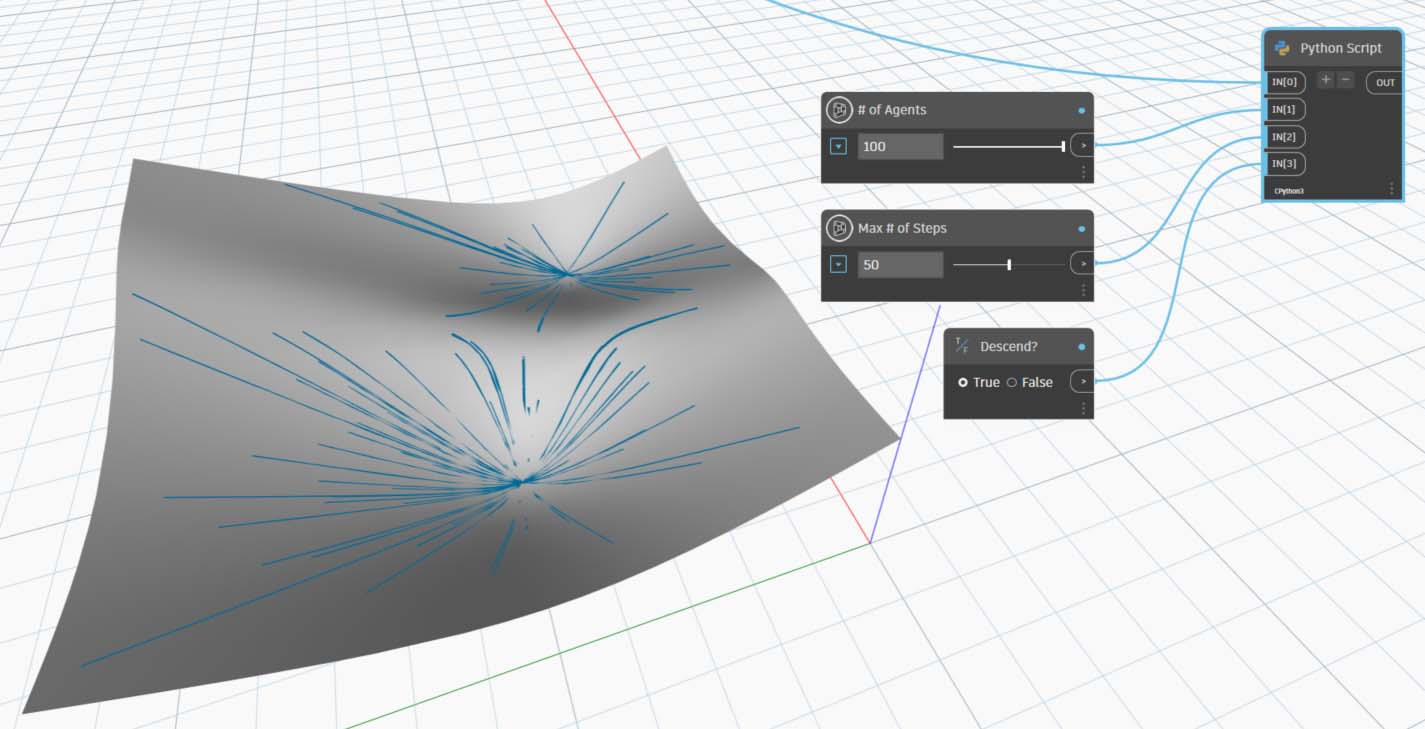Select the 'Python Script' node title
This screenshot has width=1425, height=729.
tap(1341, 48)
